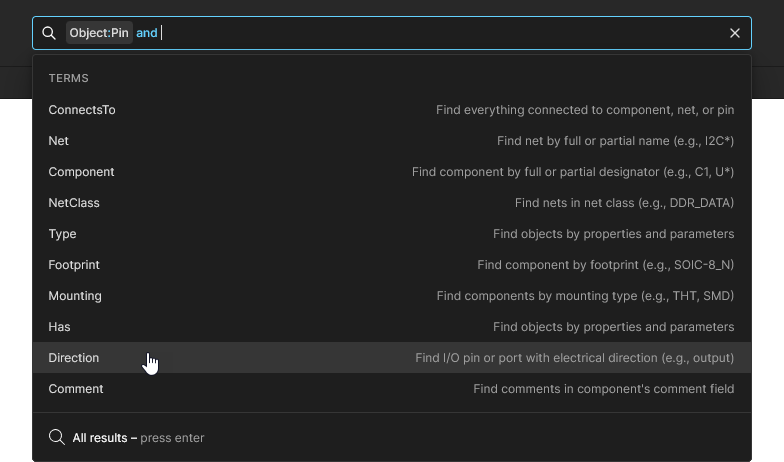Click 'Find component by footprint' description
This screenshot has width=784, height=462.
606,265
